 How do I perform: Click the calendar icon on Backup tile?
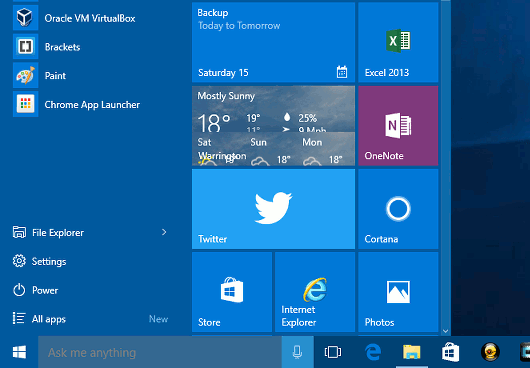[342, 72]
